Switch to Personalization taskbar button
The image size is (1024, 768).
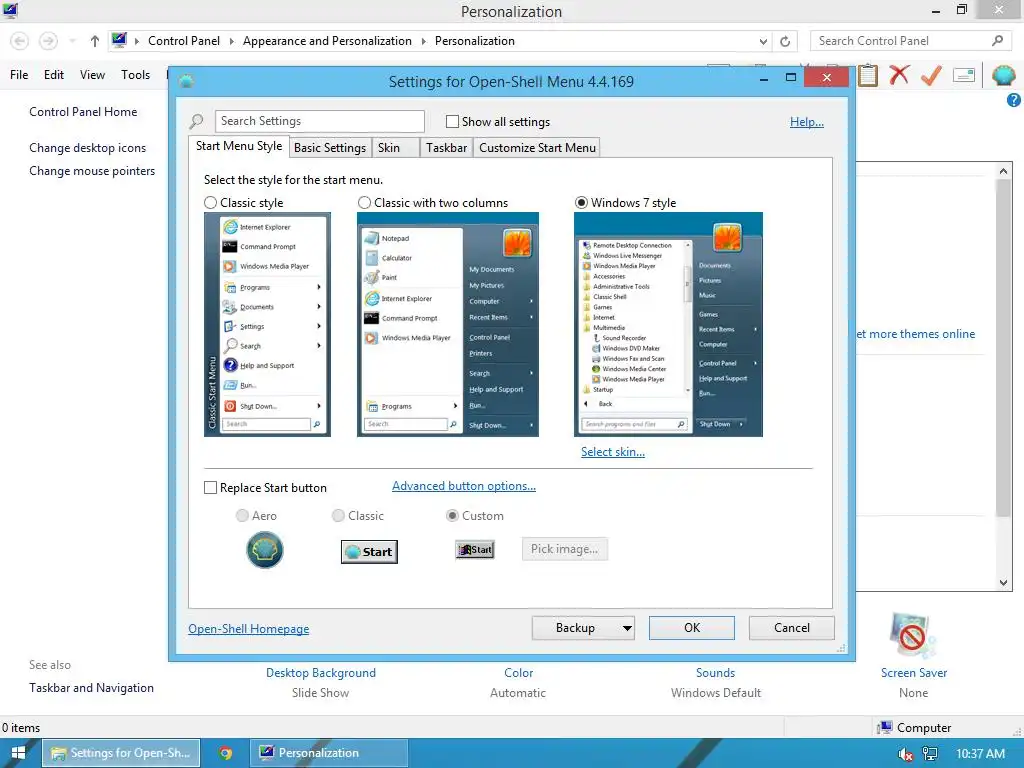coord(330,753)
